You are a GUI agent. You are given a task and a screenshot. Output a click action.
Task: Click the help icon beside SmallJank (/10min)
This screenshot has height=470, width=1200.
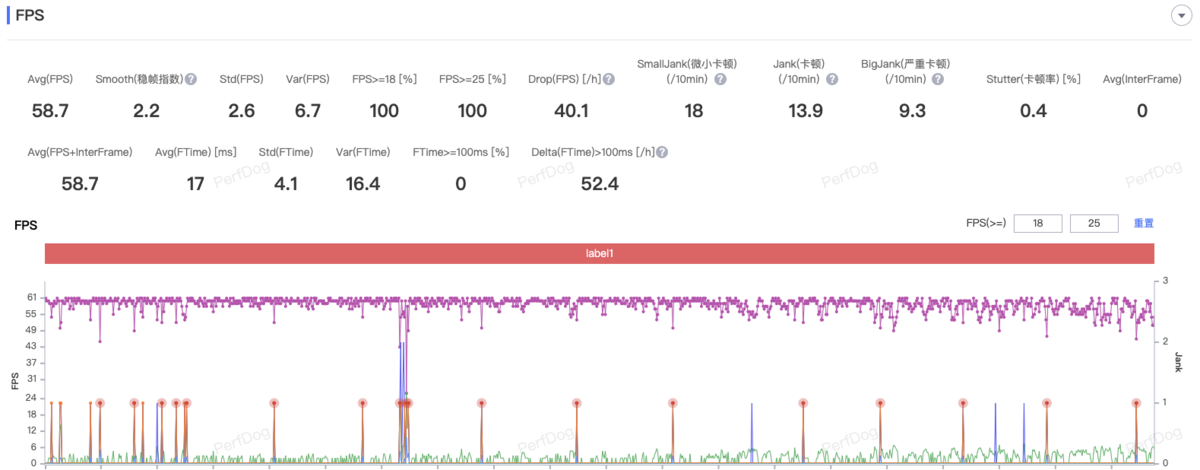tap(720, 79)
